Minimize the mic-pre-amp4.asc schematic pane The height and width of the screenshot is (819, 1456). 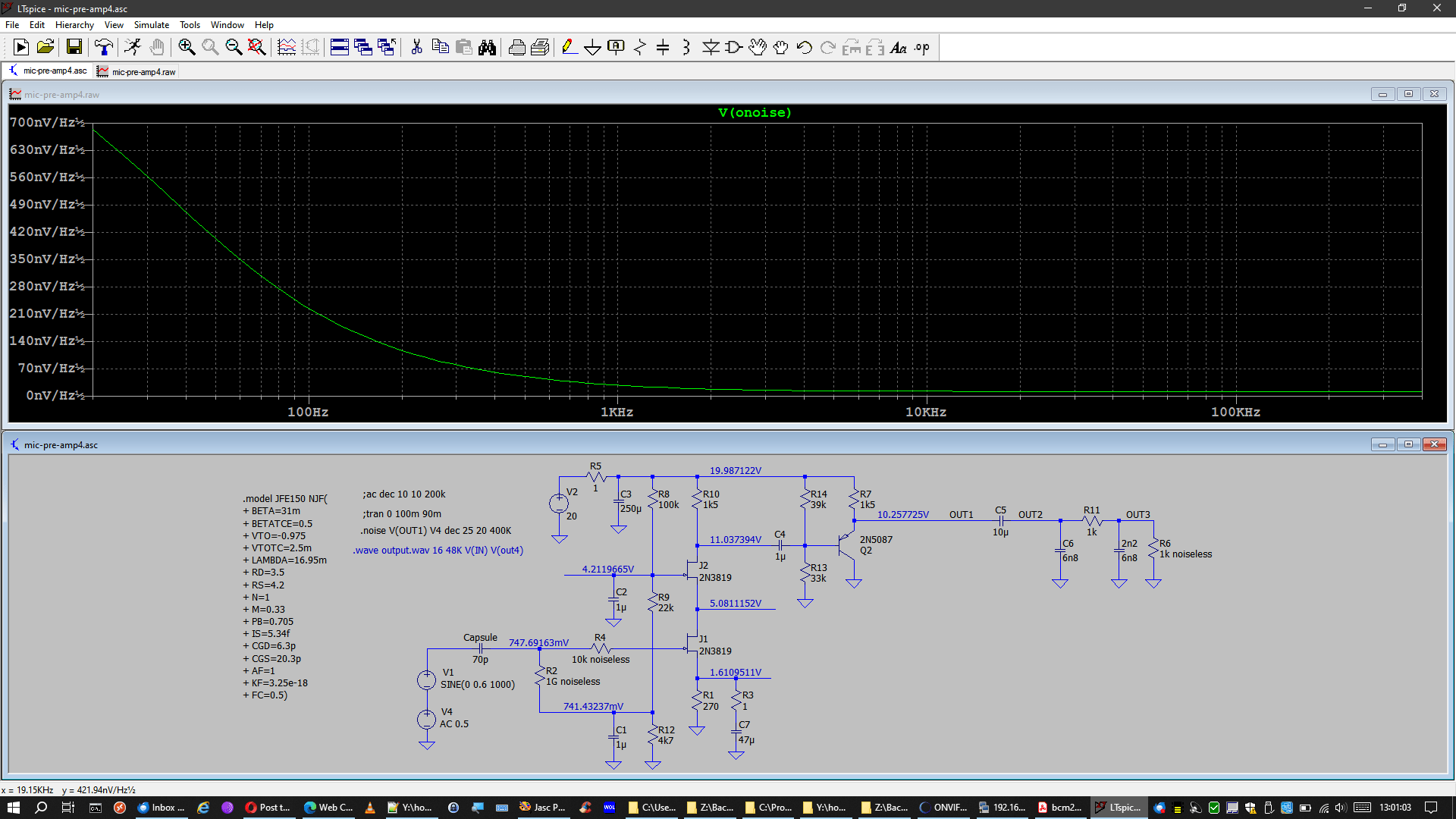[x=1382, y=444]
